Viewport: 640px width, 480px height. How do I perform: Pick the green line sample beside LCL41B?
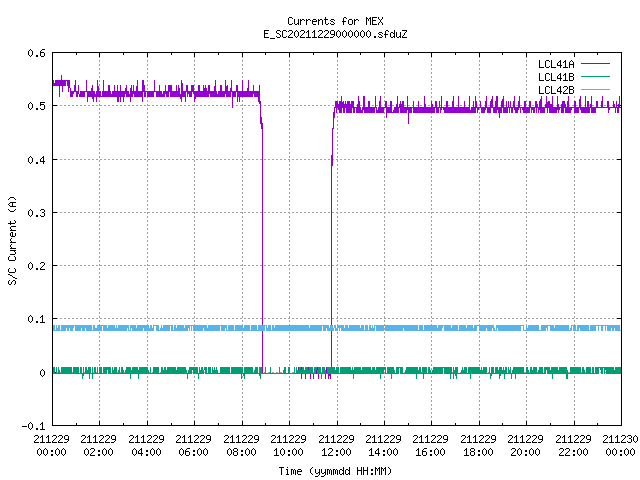pyautogui.click(x=595, y=76)
